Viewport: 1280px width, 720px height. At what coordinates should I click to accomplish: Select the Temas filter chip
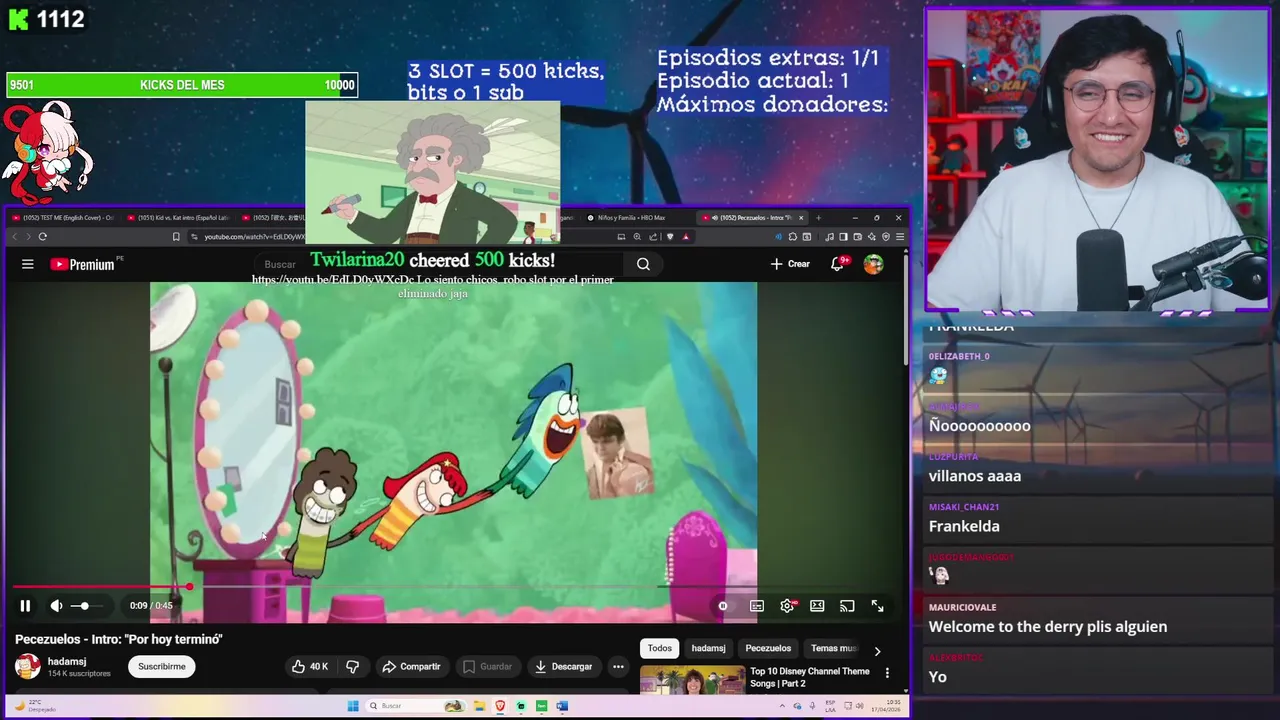click(833, 648)
